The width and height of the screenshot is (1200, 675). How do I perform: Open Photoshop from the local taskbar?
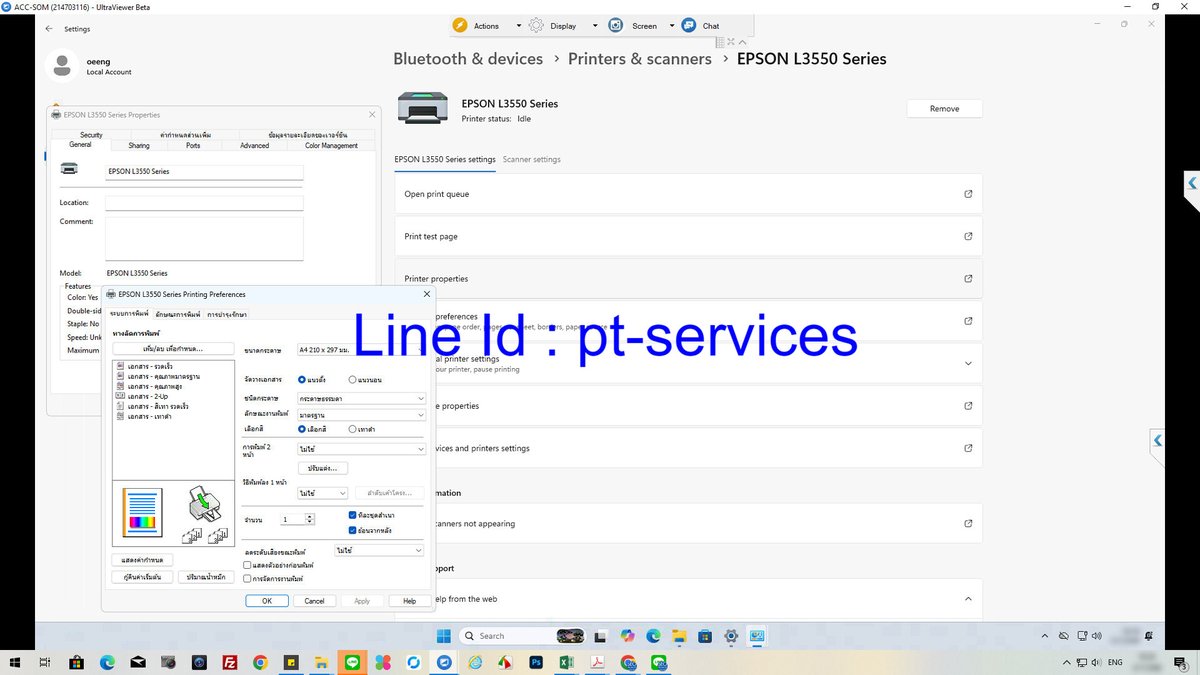point(536,662)
